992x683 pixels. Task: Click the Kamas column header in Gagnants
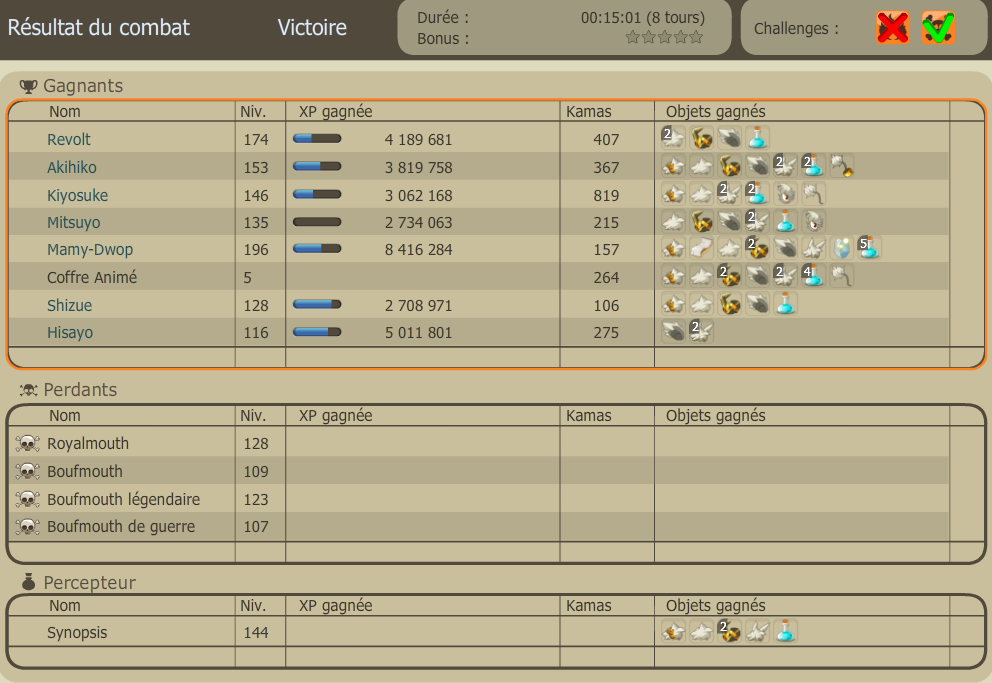(588, 112)
